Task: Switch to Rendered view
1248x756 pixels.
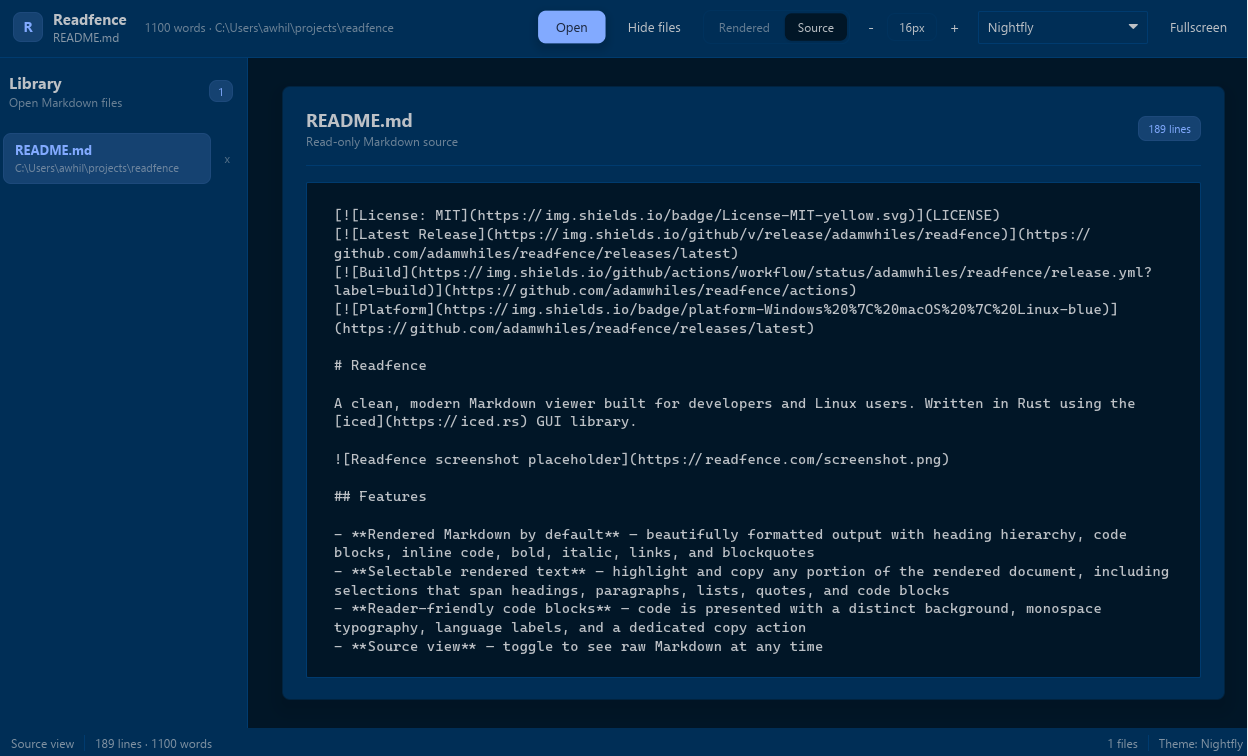Action: 744,28
